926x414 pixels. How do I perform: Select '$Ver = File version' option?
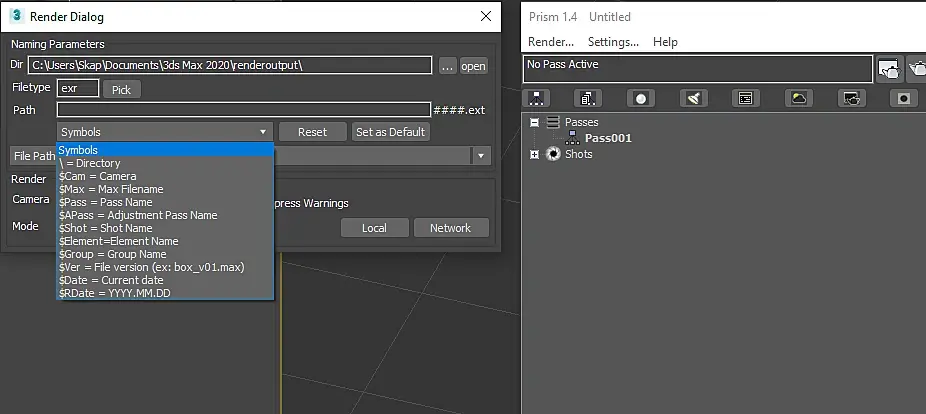tap(165, 267)
